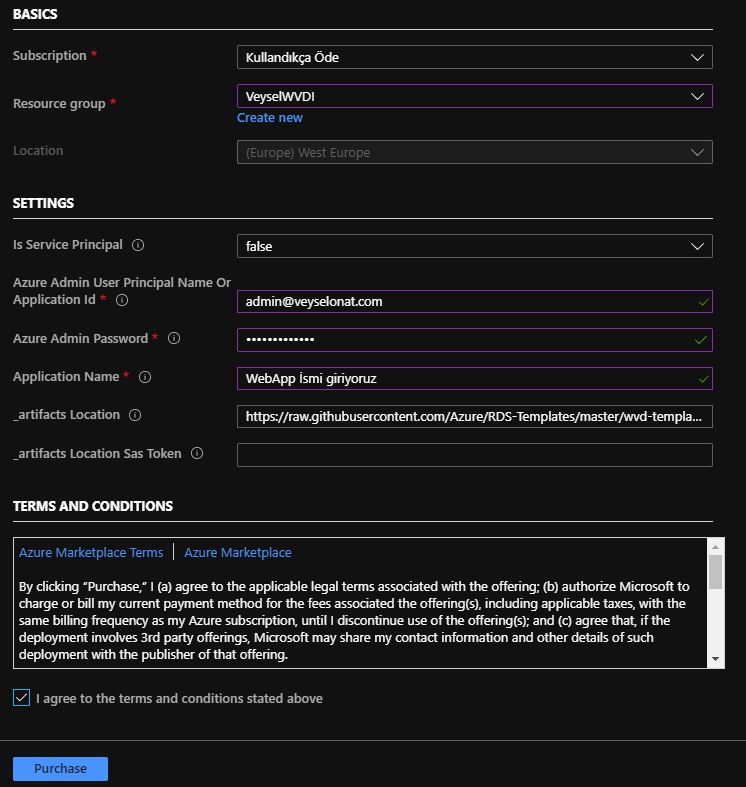Click the terms box scrollbar thumb
The width and height of the screenshot is (746, 787).
coord(715,572)
